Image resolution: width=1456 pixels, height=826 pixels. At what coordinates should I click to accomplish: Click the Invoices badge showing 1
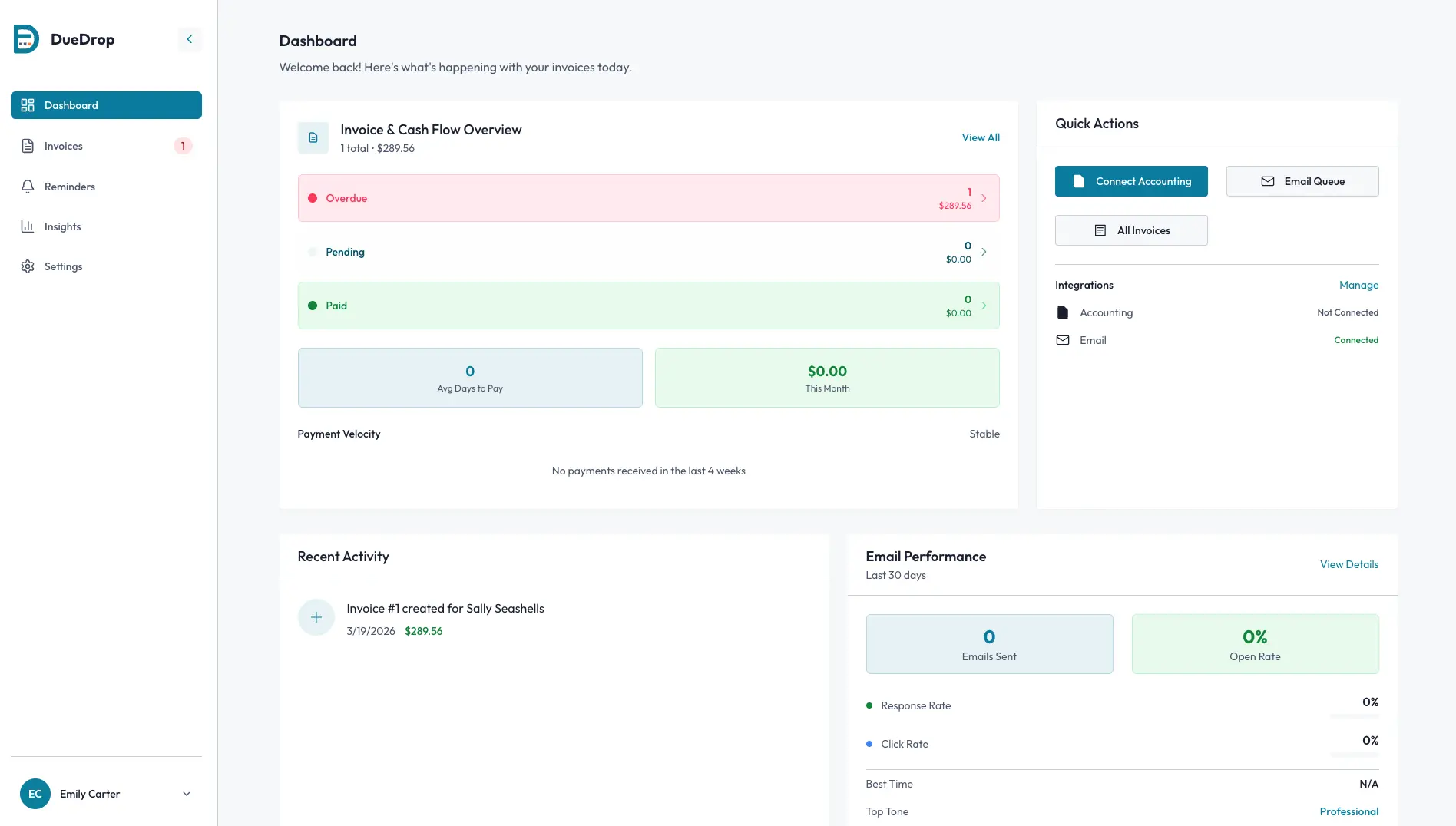click(183, 146)
